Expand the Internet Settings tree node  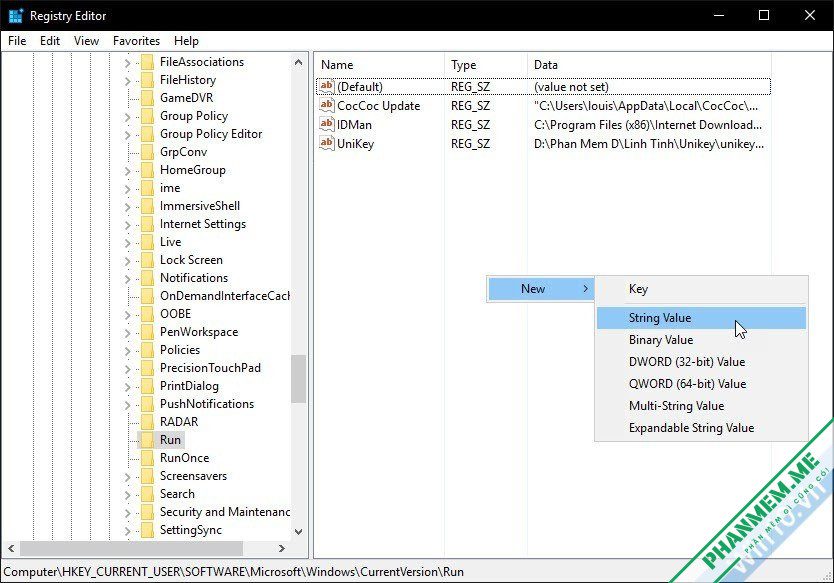point(127,225)
